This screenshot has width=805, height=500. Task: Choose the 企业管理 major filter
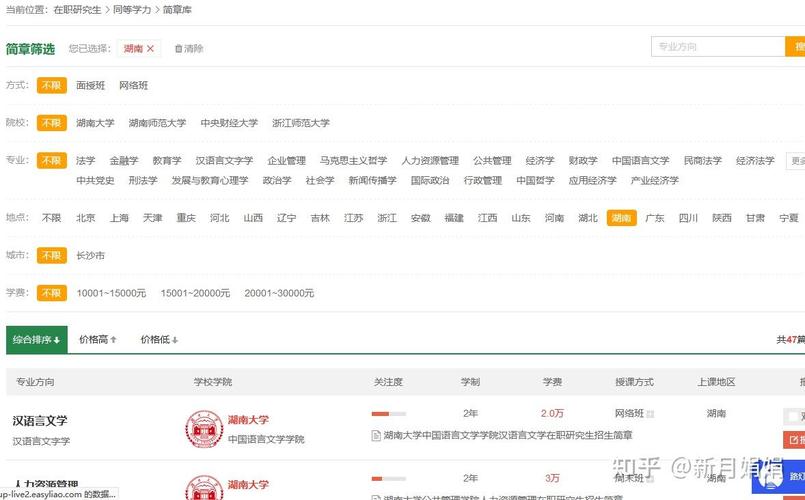[286, 161]
